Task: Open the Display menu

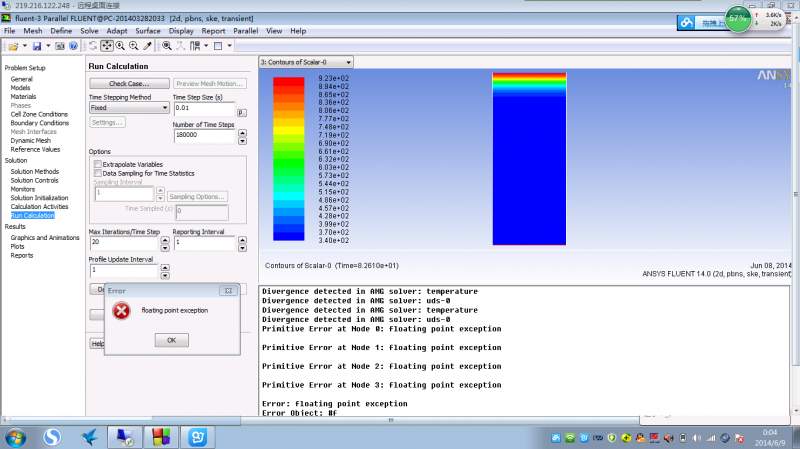Action: (181, 31)
